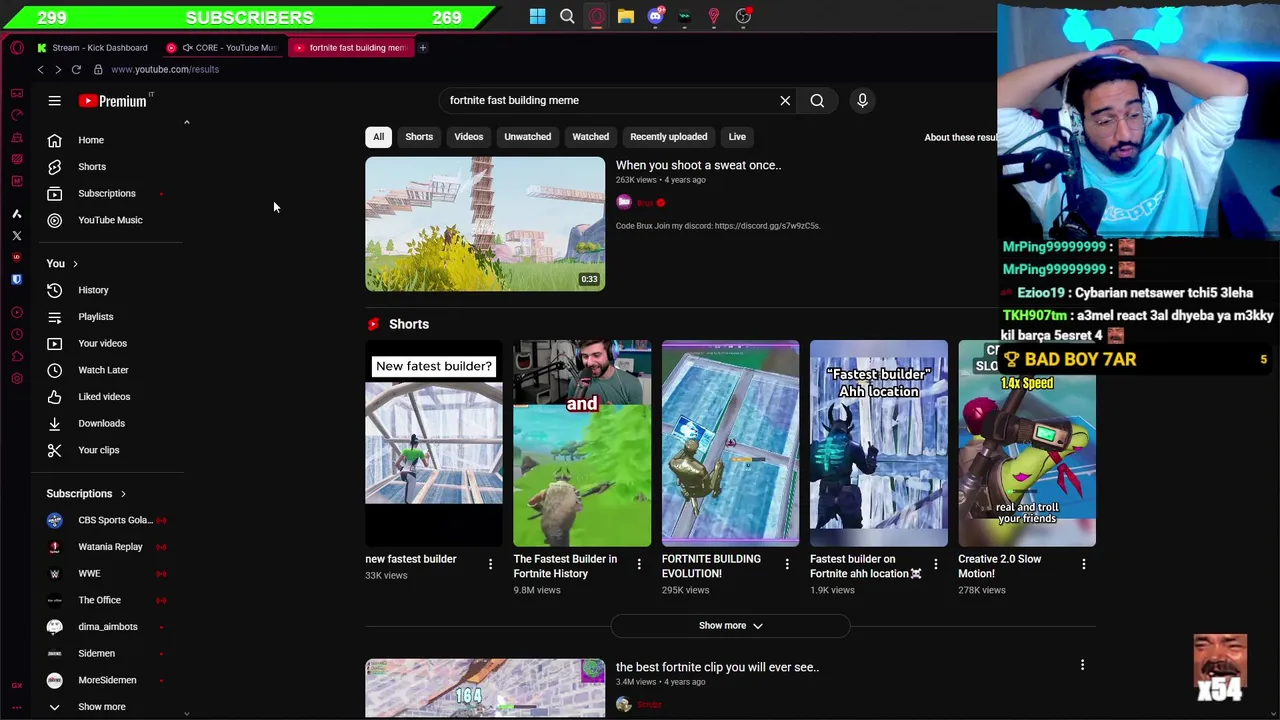
Task: Clear the search box with X
Action: (x=785, y=100)
